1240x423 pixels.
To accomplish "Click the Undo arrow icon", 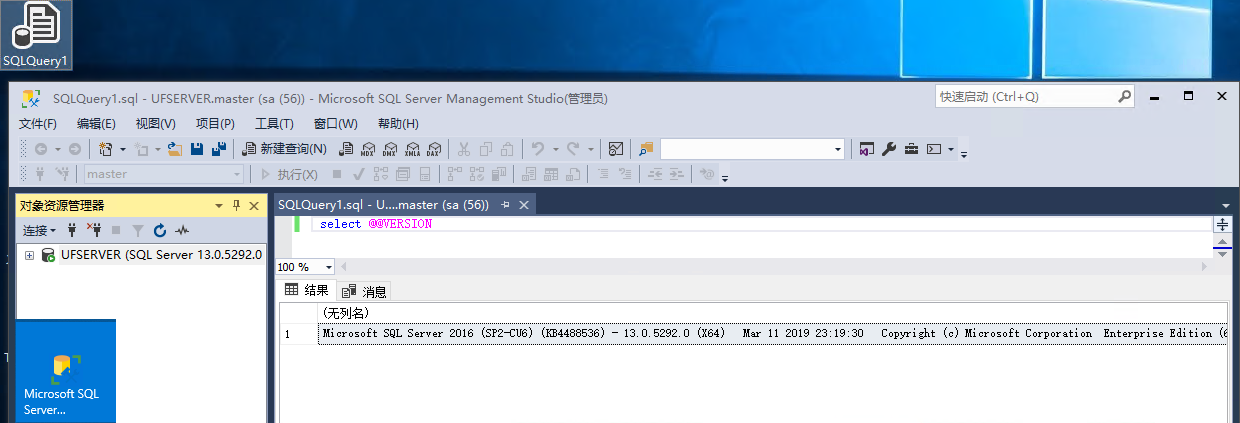I will pos(537,149).
